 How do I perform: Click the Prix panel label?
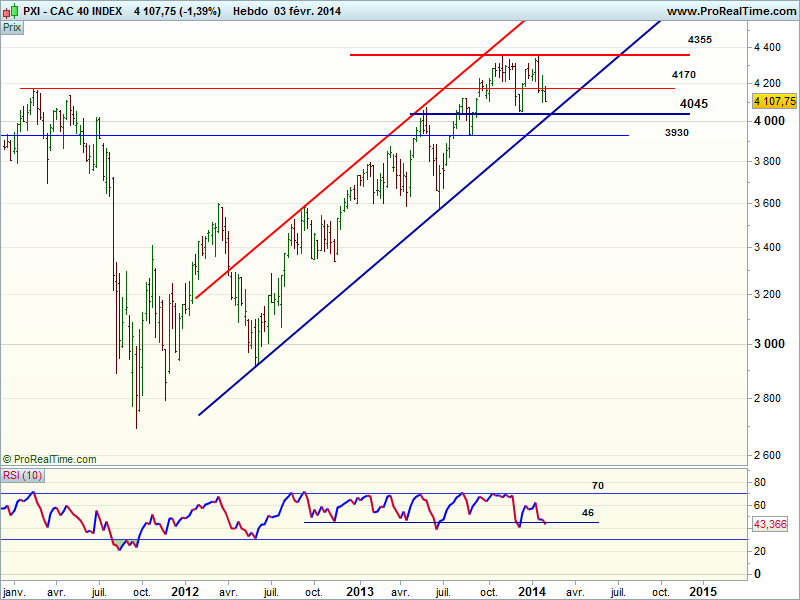[x=13, y=28]
